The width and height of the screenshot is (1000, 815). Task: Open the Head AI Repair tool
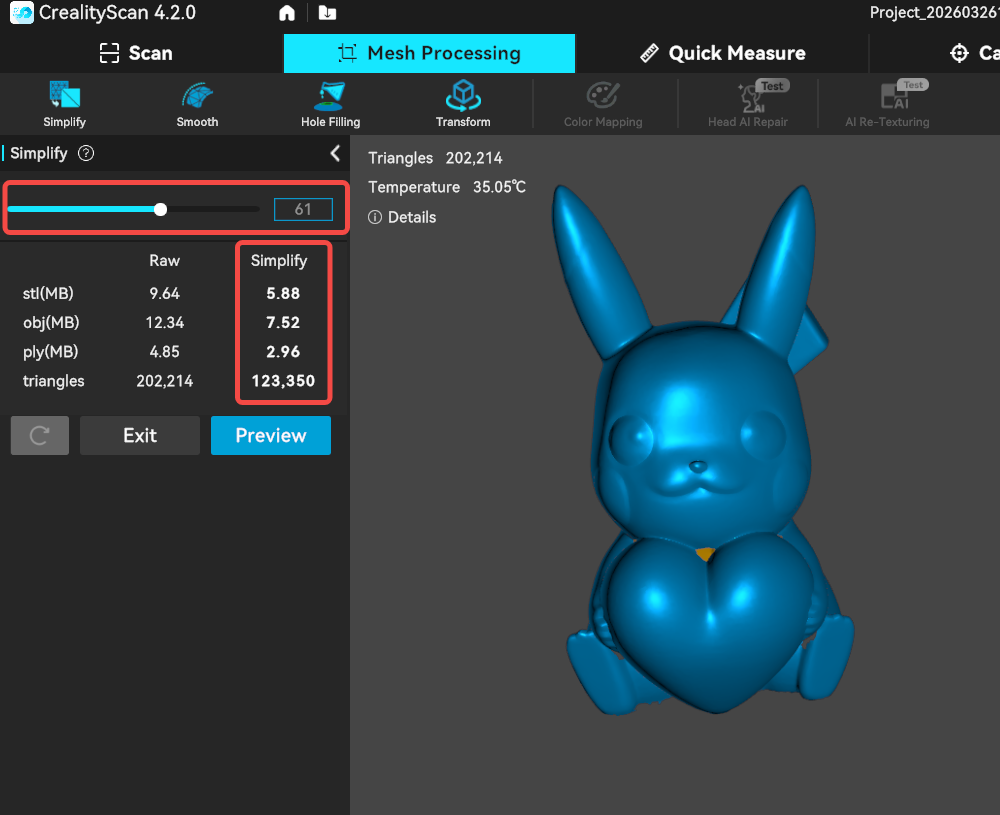(x=747, y=98)
